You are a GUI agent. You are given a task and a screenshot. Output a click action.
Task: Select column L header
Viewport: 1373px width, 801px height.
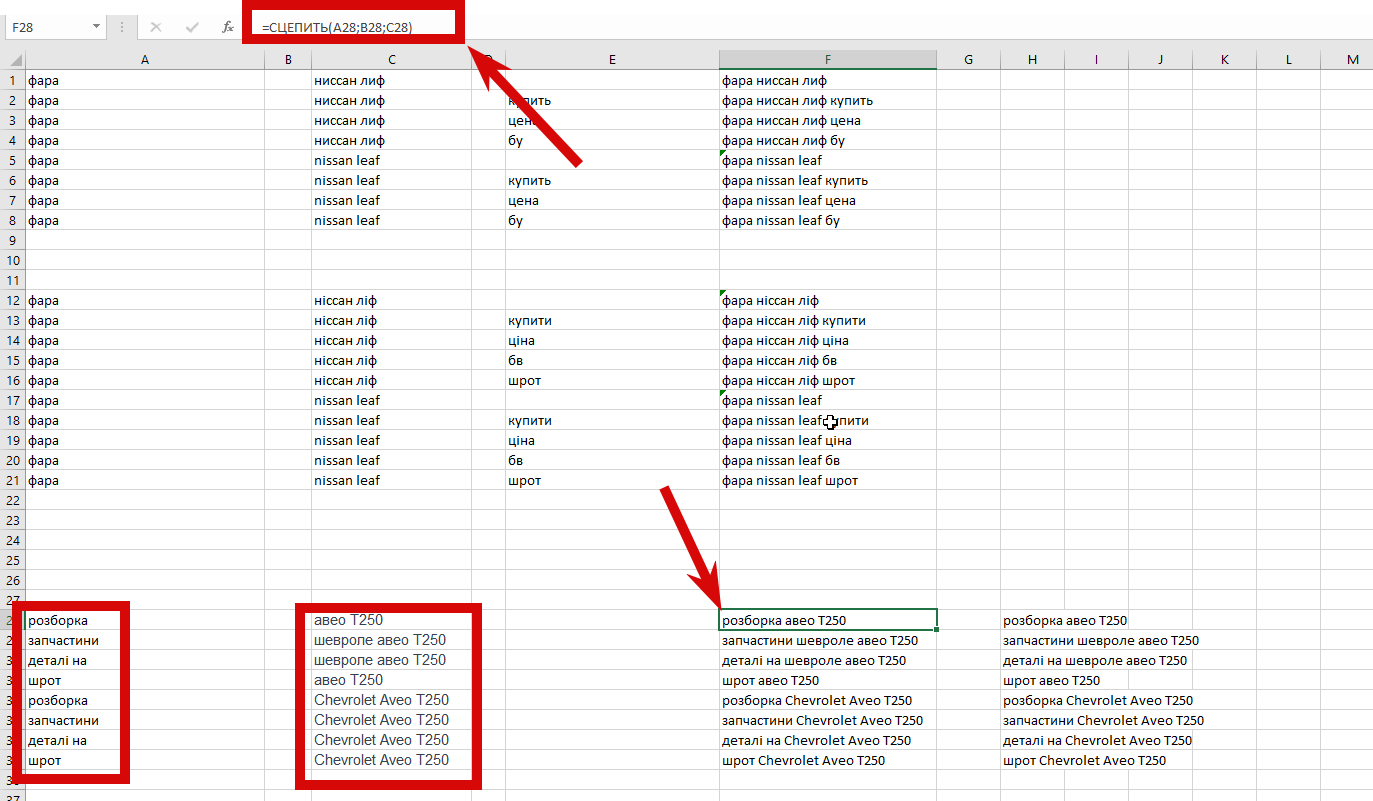1288,60
